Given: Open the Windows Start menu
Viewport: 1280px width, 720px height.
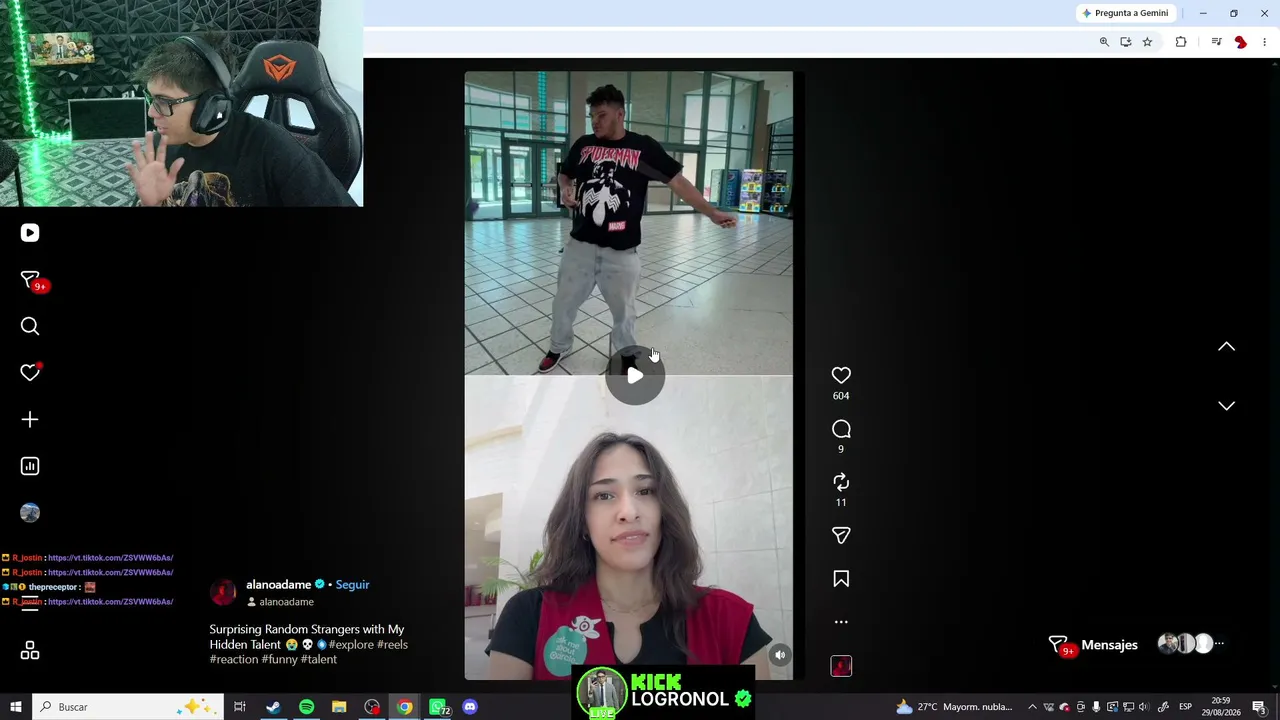Looking at the screenshot, I should point(16,707).
